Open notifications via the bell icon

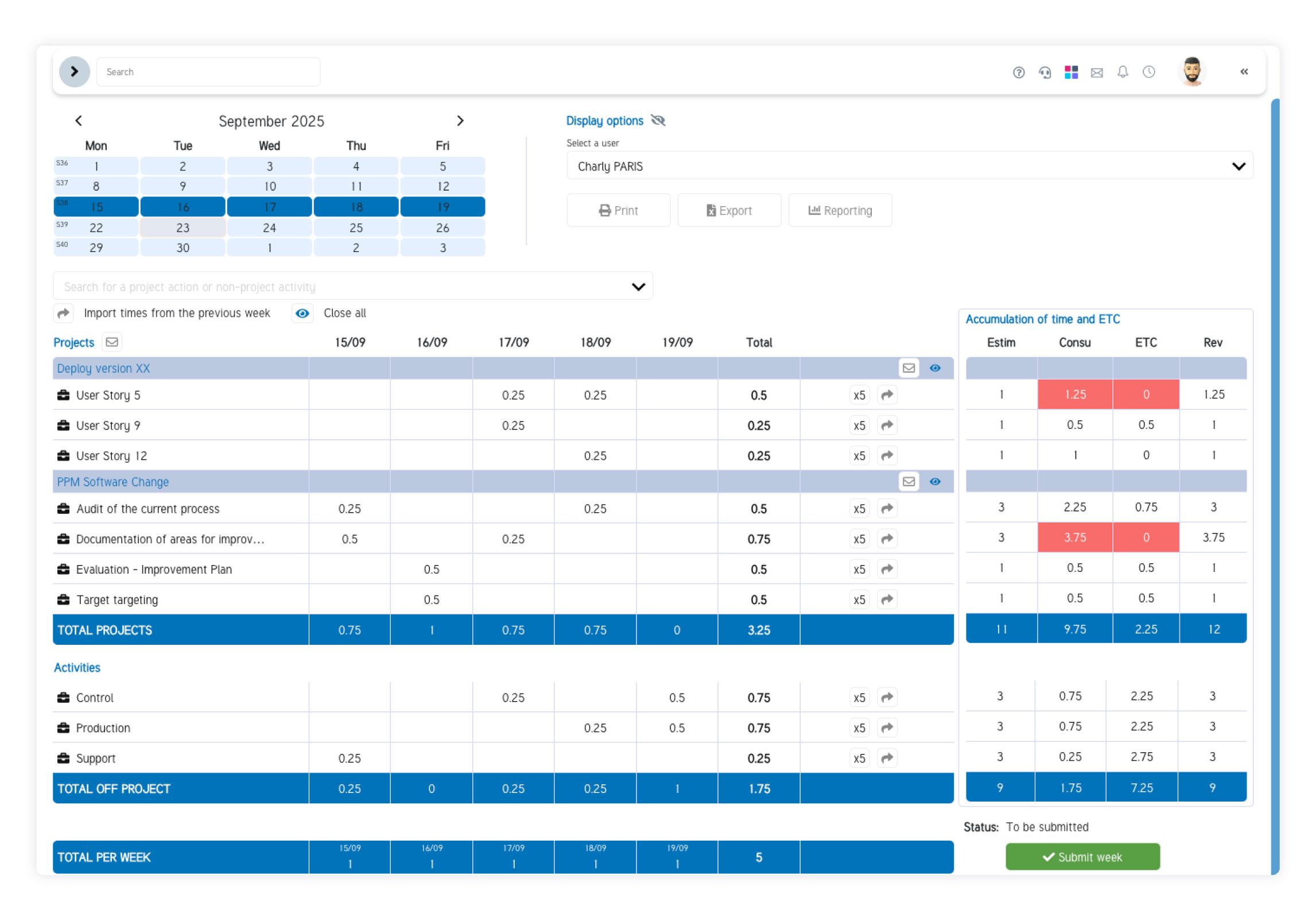(1123, 72)
